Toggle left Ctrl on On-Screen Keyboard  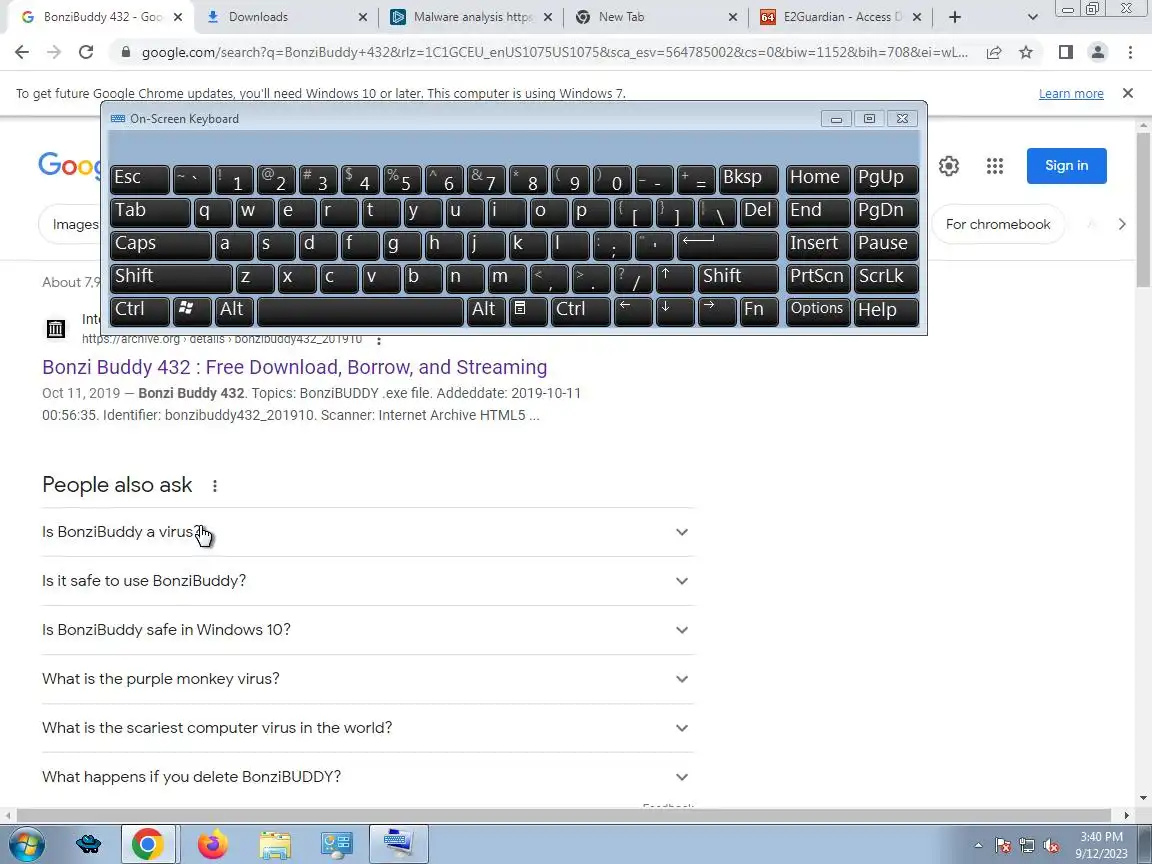pos(140,311)
